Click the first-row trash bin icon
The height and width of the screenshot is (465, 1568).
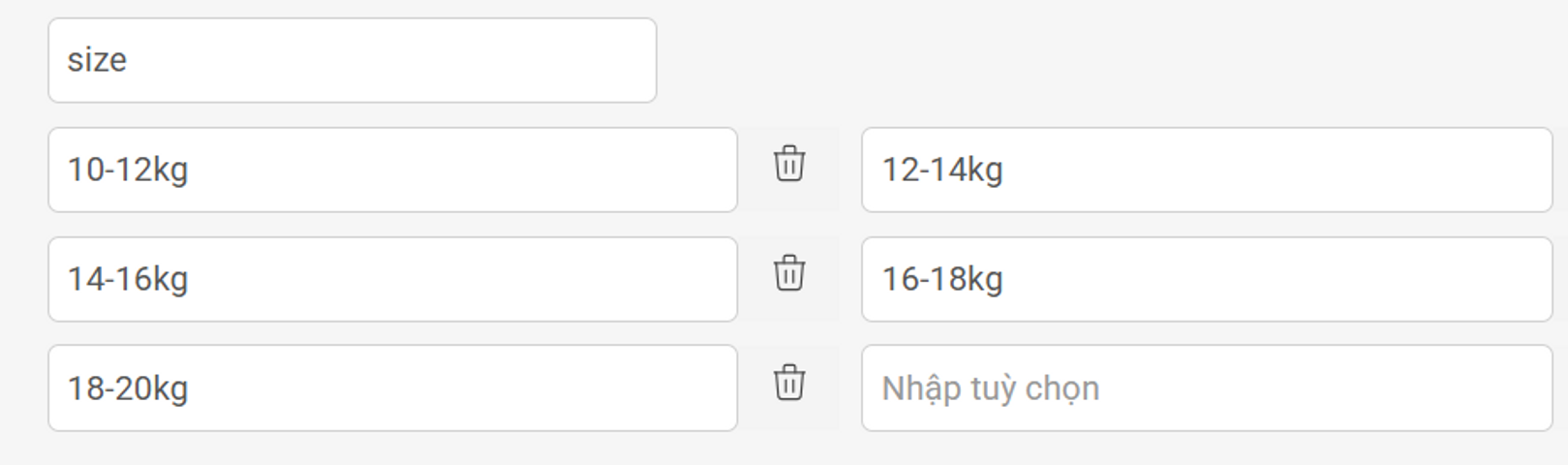[788, 164]
